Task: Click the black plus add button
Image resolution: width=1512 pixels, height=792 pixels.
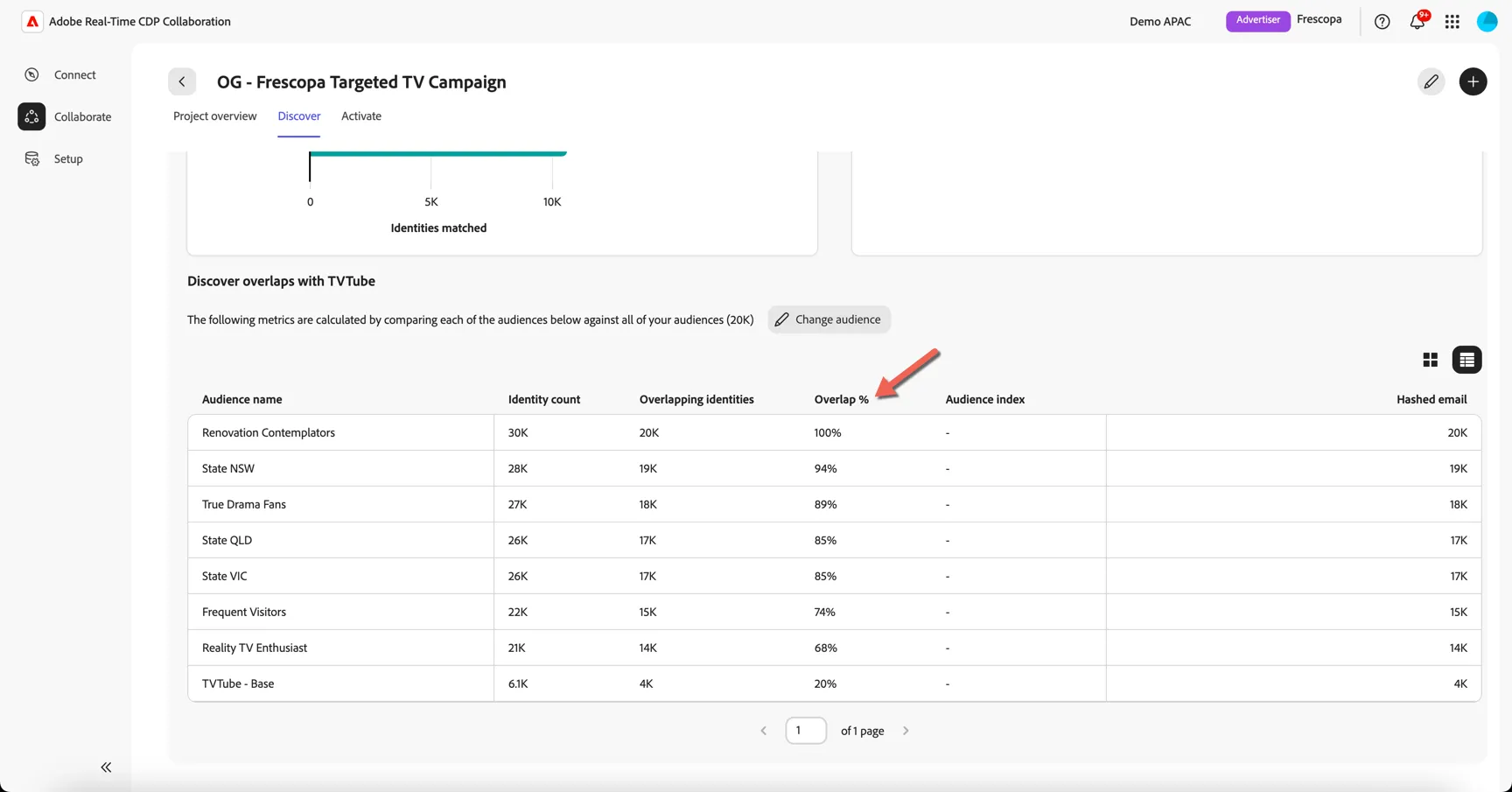Action: [x=1473, y=81]
